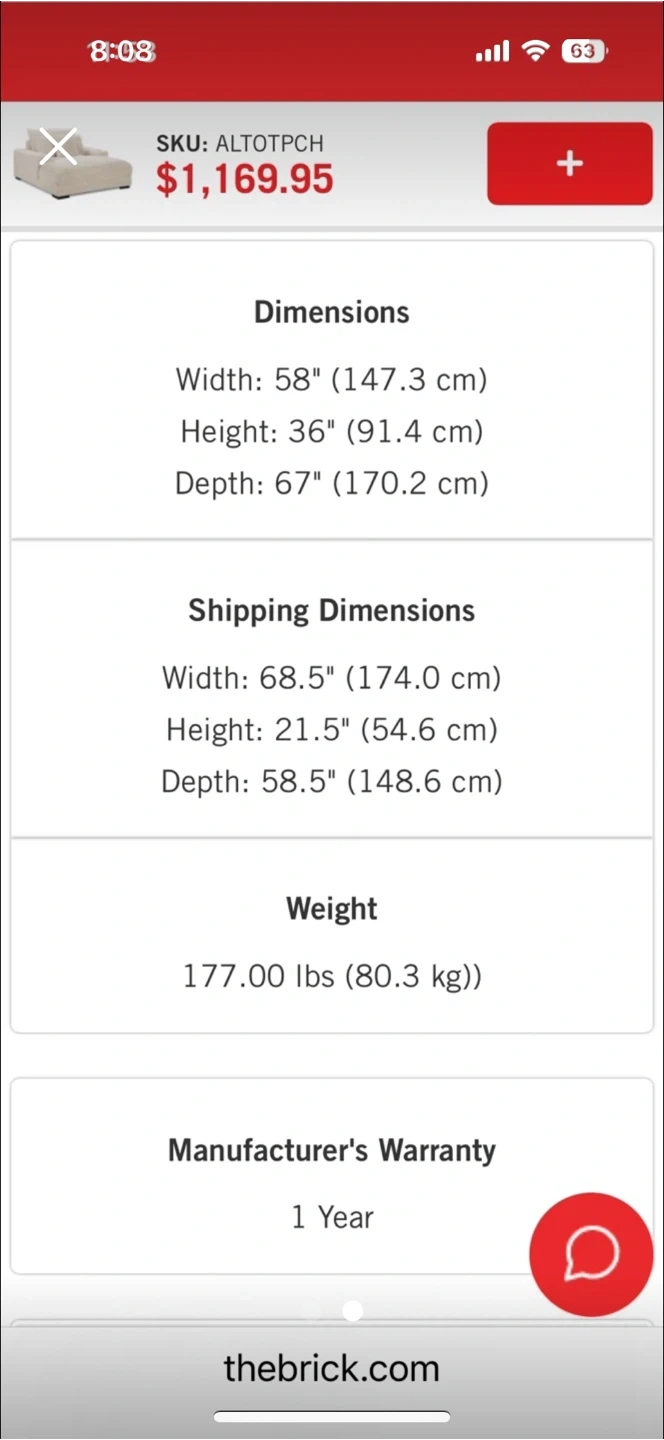
Task: Tap the chaise product thumbnail image
Action: (74, 165)
